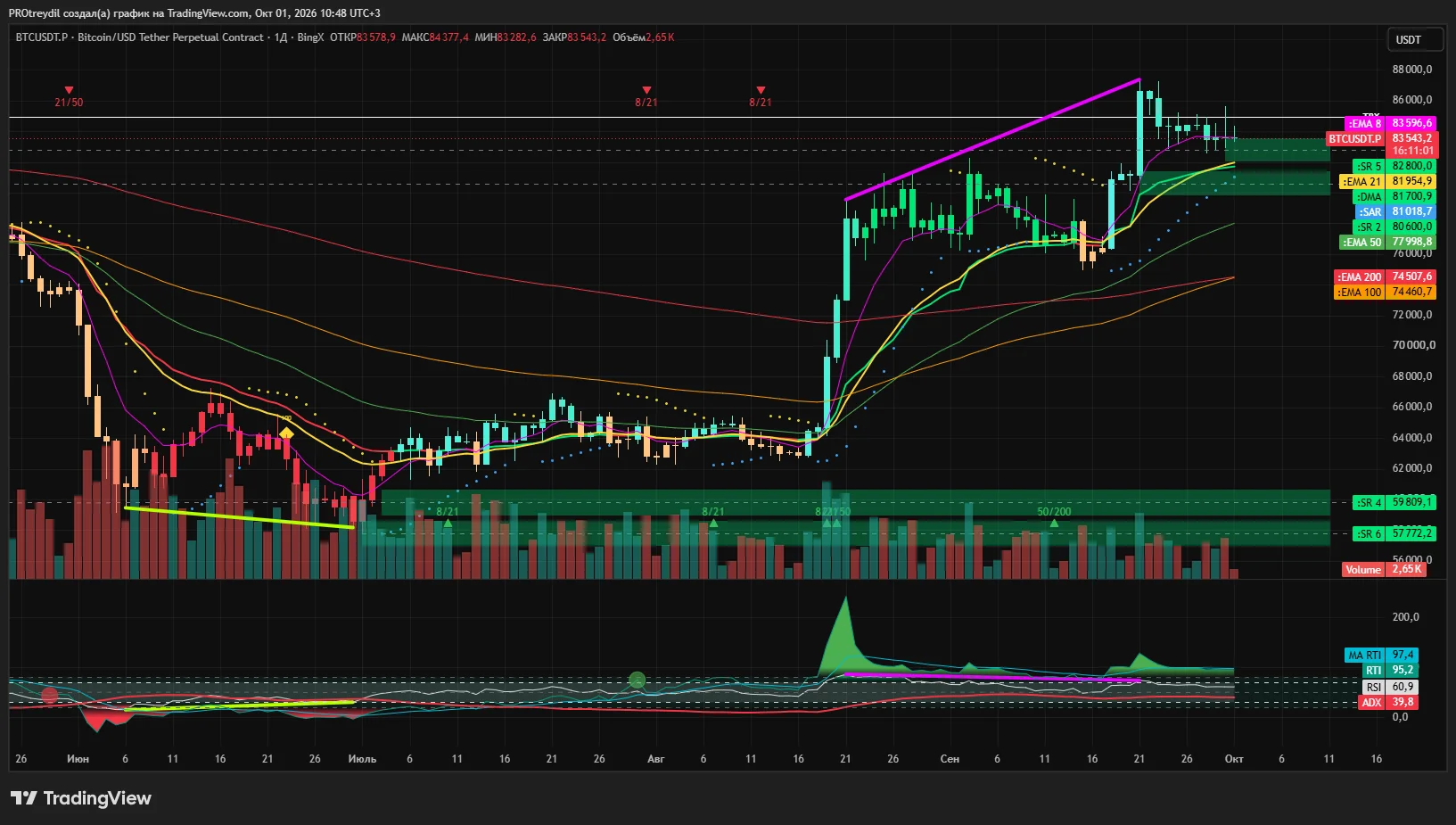Screen dimensions: 1456x825
Task: Click the ЗАКР close value in legend
Action: (586, 37)
